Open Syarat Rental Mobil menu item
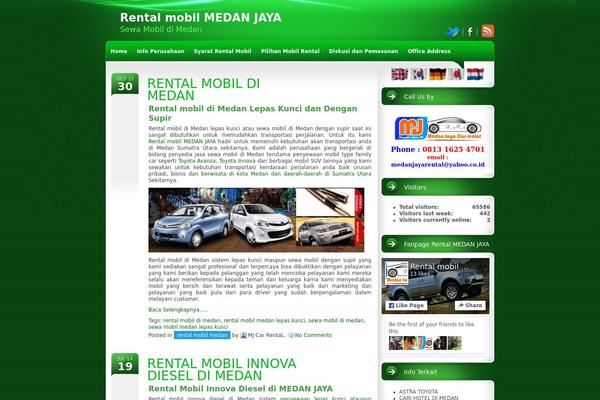This screenshot has height=400, width=600. coord(222,51)
